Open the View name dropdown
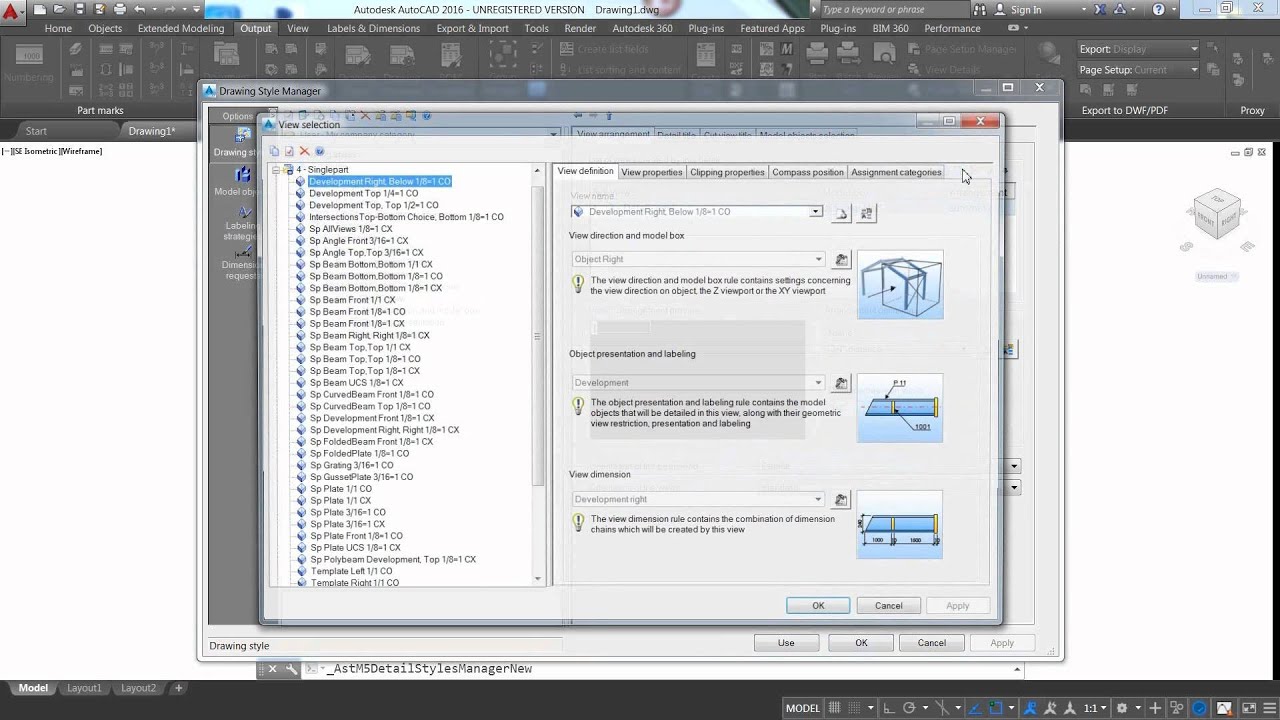Image resolution: width=1280 pixels, height=720 pixels. [x=816, y=212]
